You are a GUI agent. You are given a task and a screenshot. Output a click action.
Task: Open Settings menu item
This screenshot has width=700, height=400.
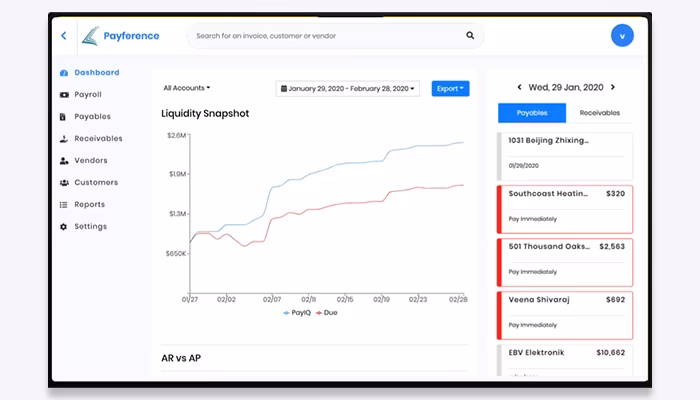point(91,226)
